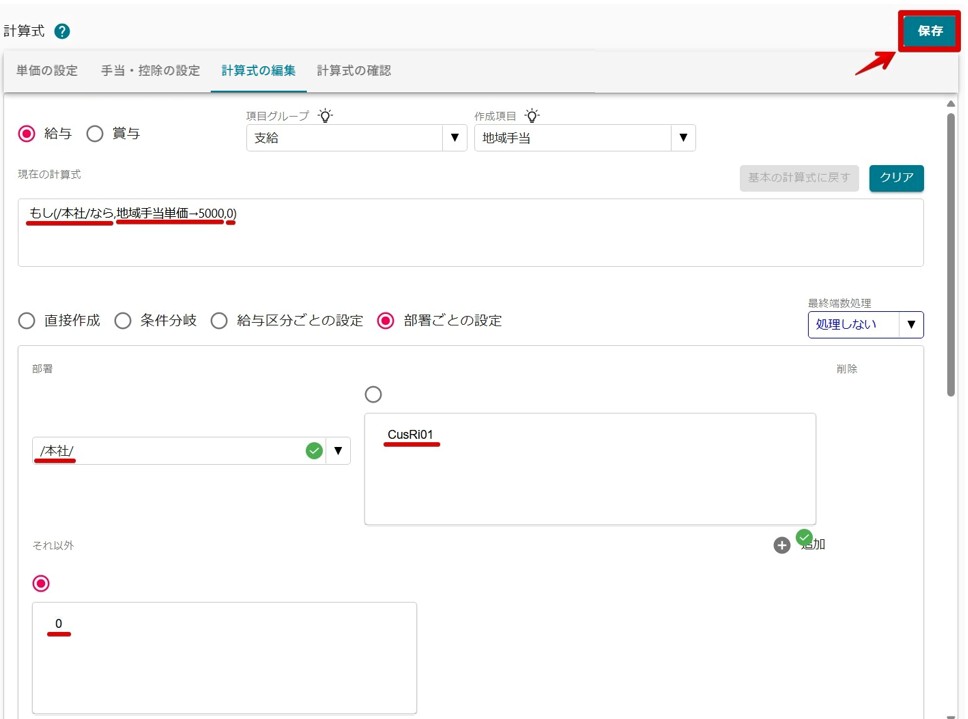The height and width of the screenshot is (719, 968).
Task: Click the scrollbar up arrow
Action: (x=951, y=104)
